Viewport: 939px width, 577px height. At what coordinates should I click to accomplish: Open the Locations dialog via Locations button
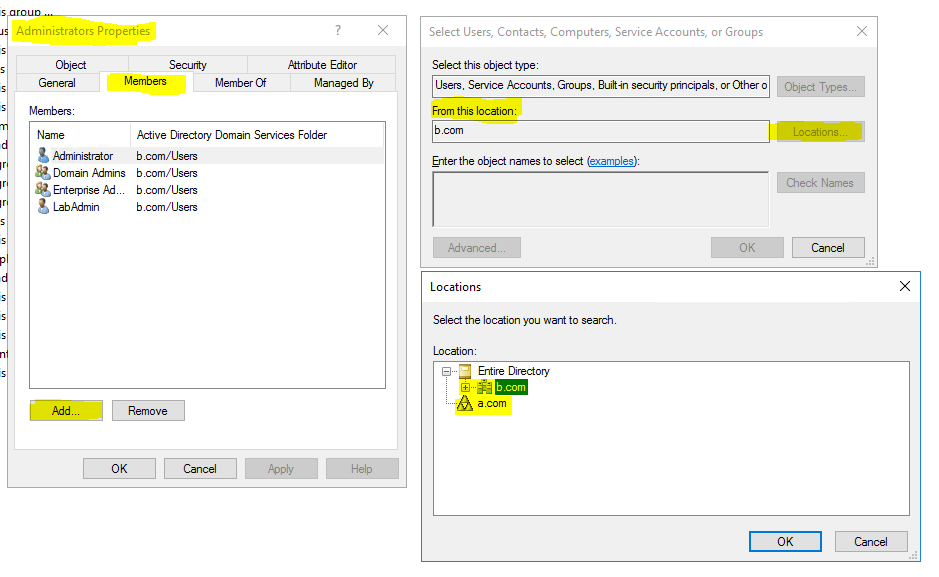[x=820, y=131]
